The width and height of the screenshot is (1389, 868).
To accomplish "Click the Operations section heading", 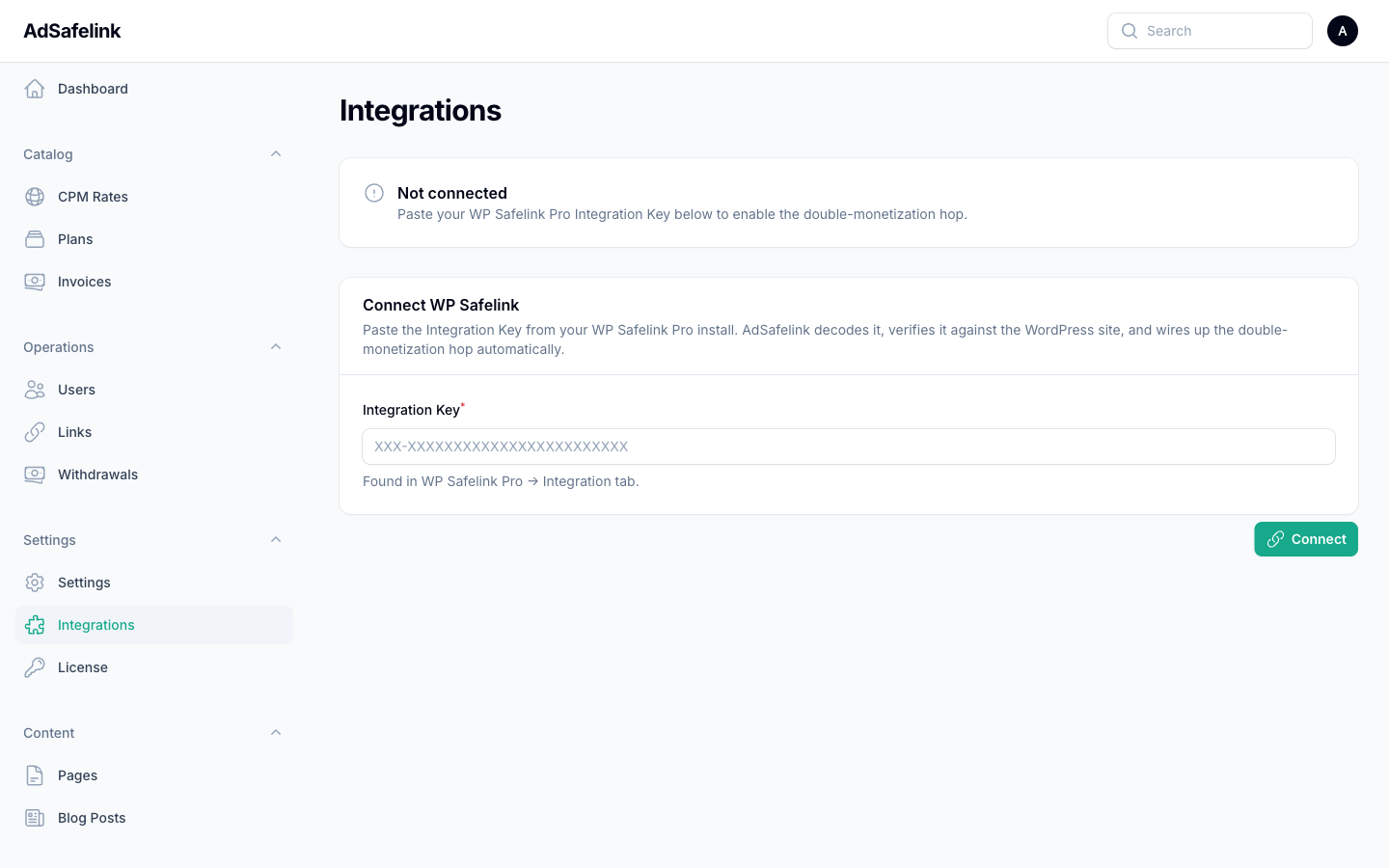I will click(59, 347).
